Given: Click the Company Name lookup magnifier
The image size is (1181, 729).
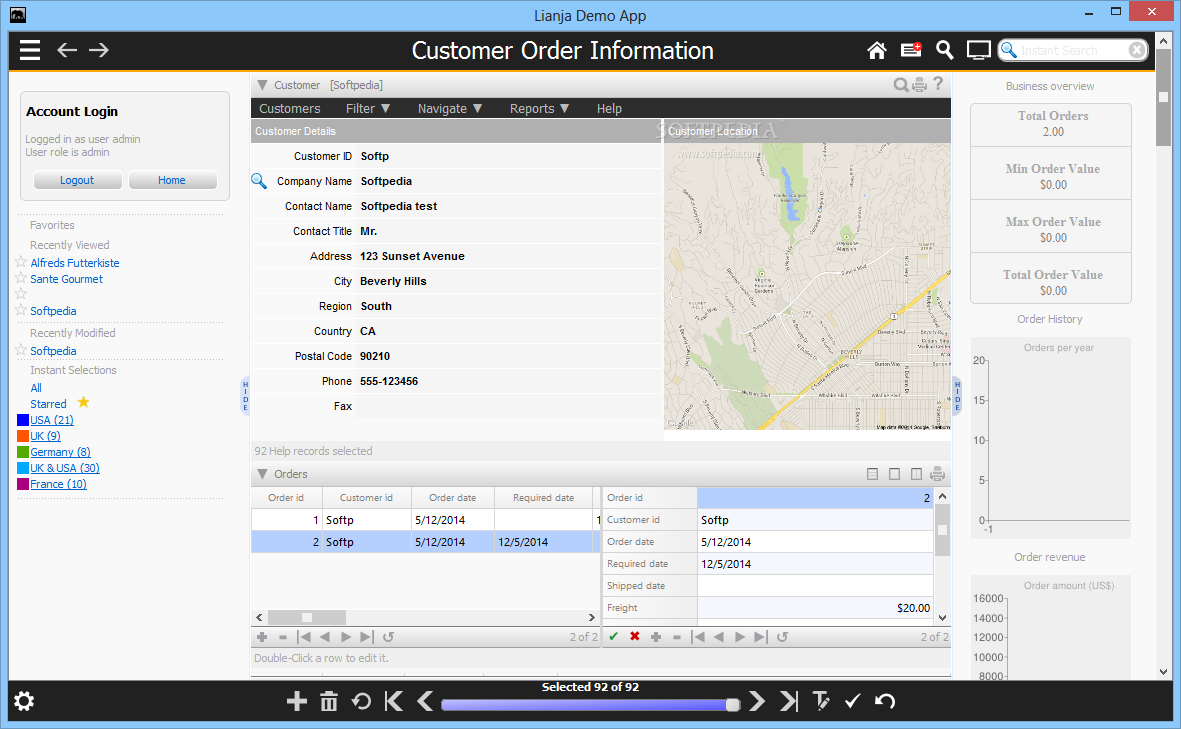Looking at the screenshot, I should (258, 181).
